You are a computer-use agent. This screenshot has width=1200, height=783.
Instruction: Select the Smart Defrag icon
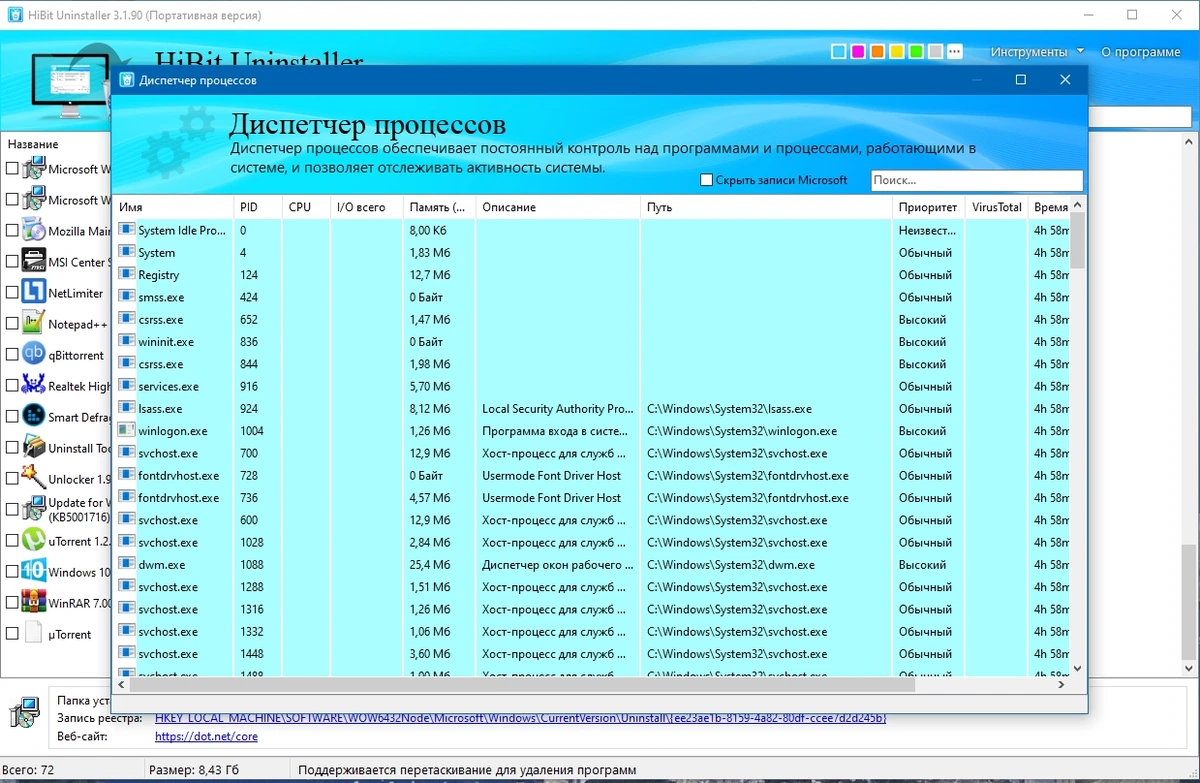[x=34, y=416]
